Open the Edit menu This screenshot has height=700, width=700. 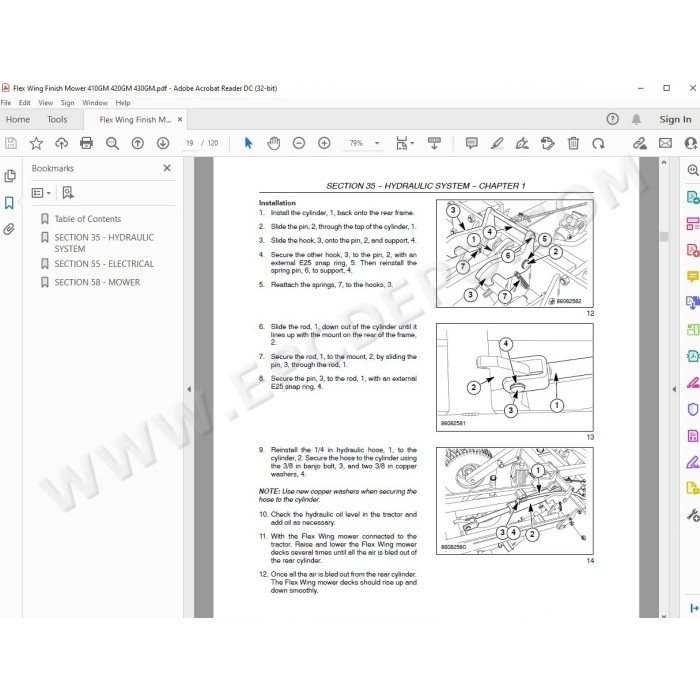[25, 103]
